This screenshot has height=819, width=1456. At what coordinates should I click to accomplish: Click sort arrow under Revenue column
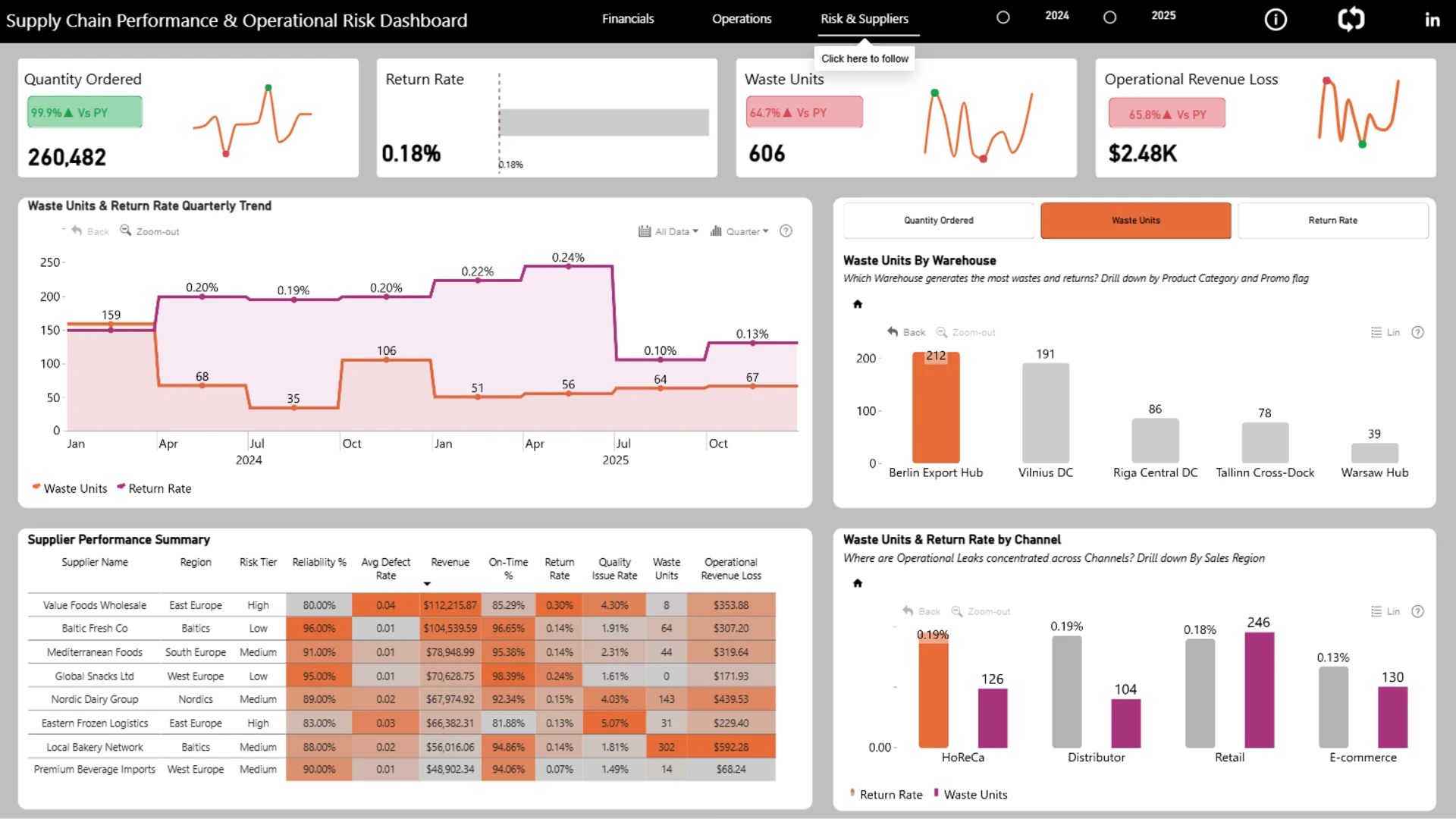pos(427,584)
